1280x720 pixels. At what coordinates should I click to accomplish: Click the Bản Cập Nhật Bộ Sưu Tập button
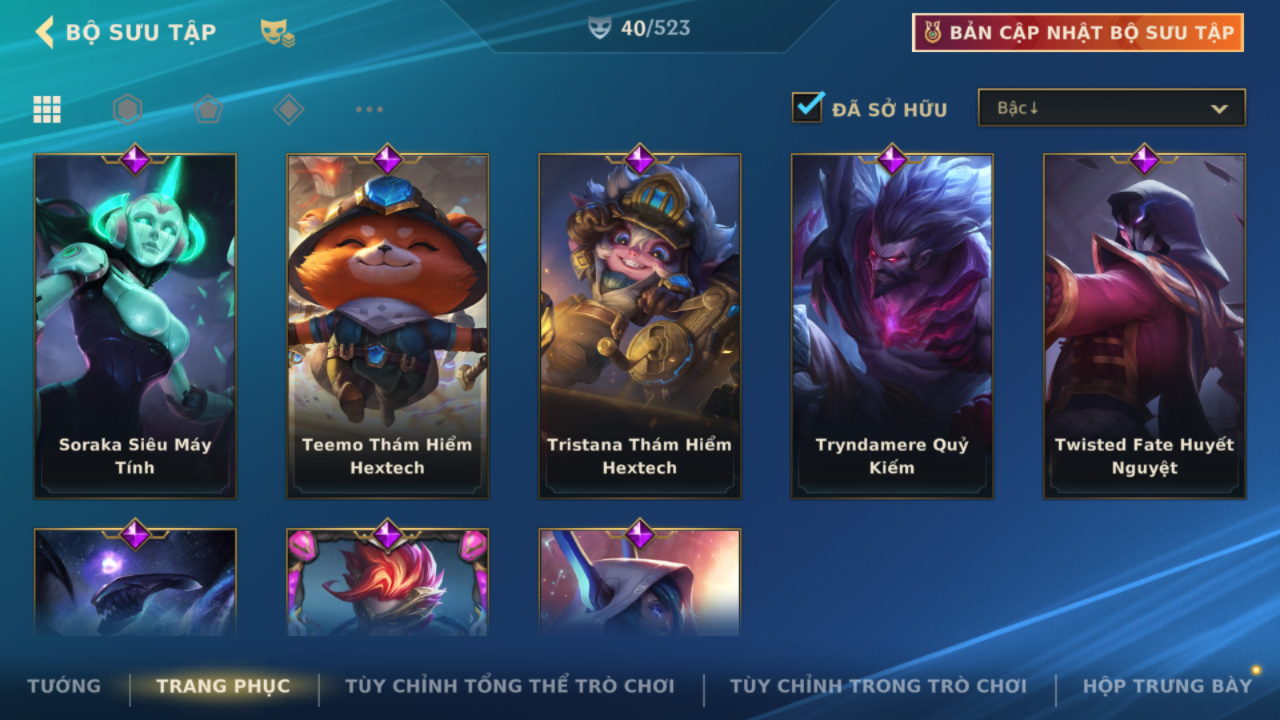pos(1078,32)
